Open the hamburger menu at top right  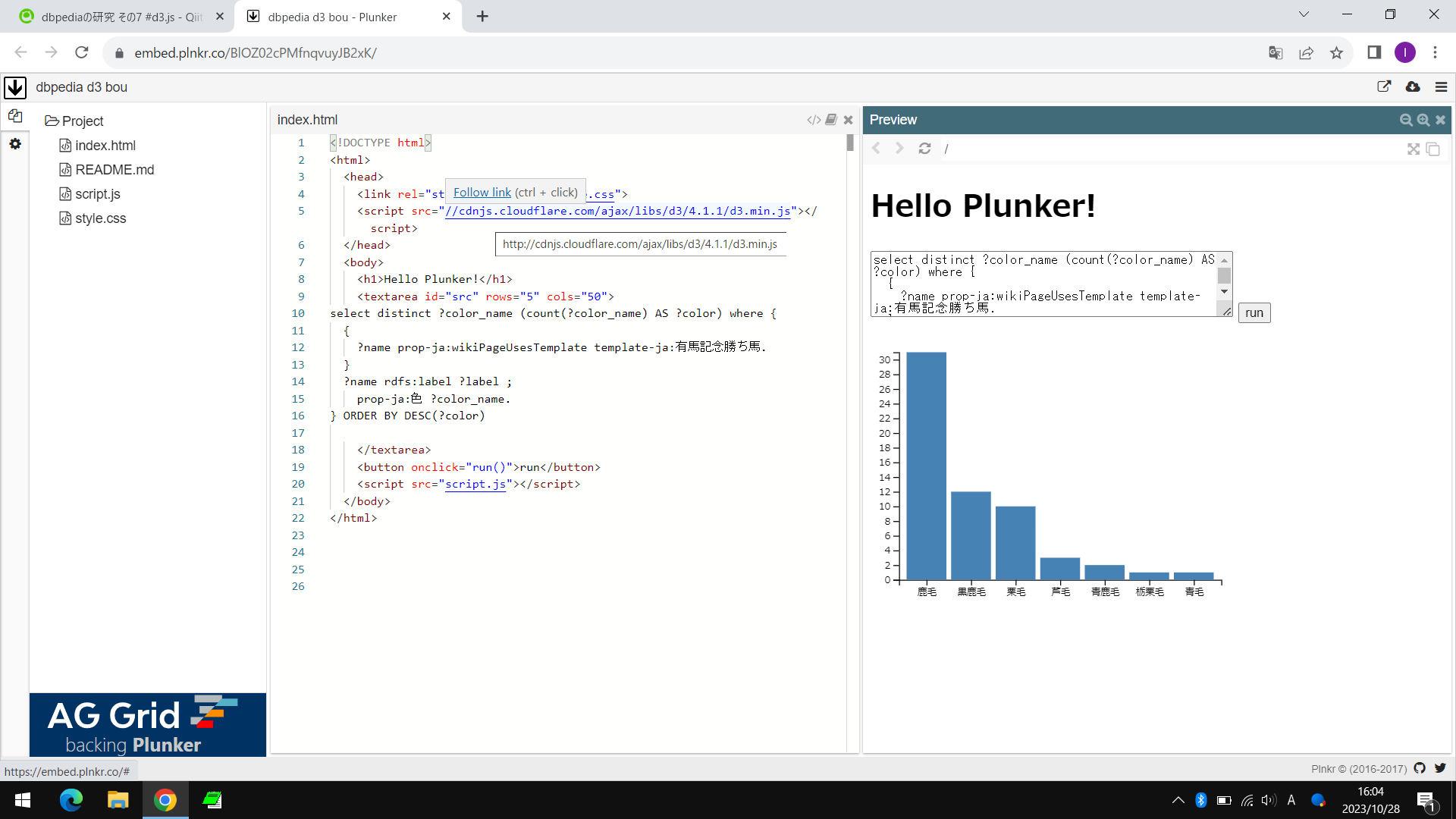pos(1441,87)
